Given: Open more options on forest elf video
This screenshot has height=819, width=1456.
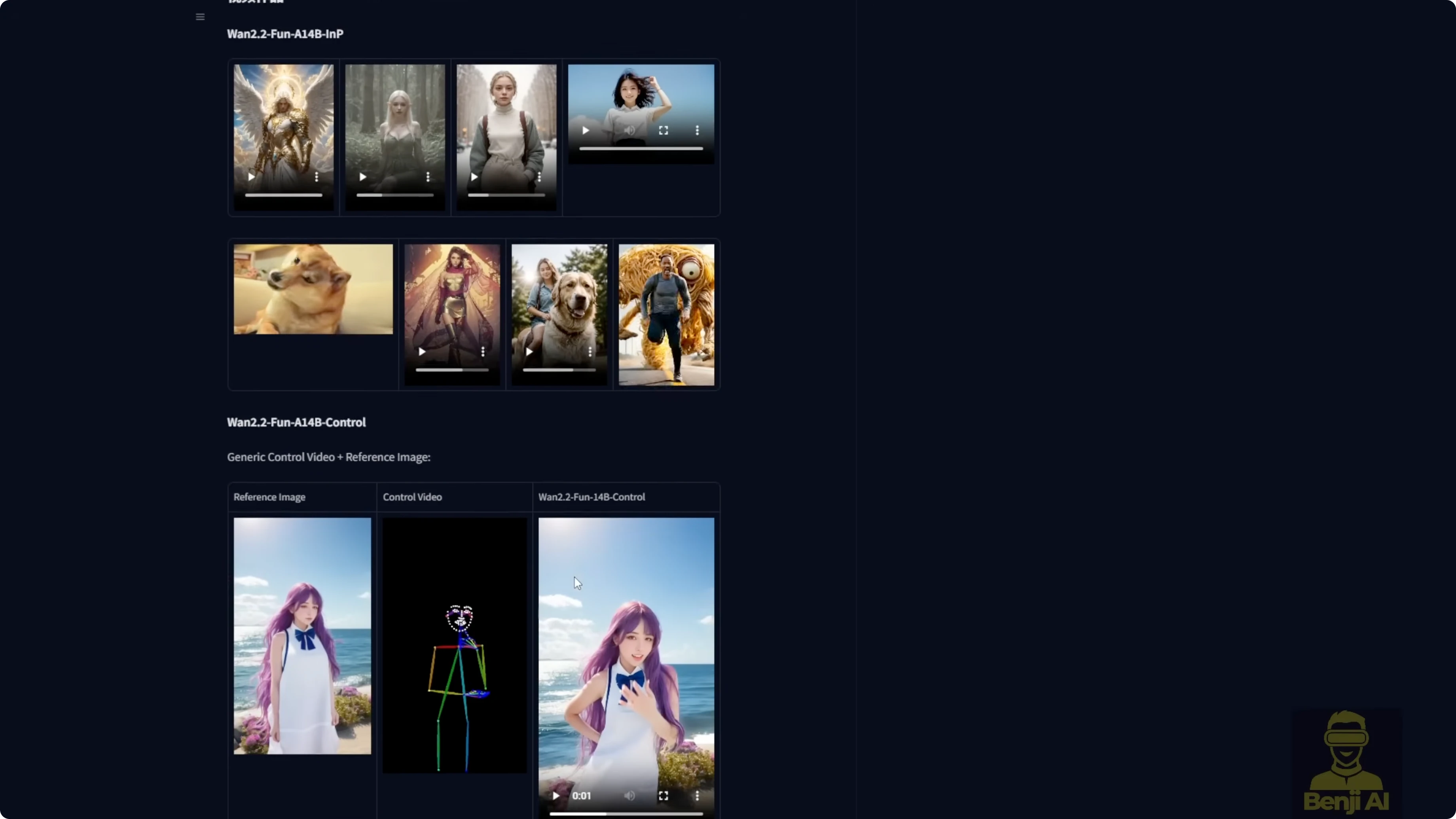Looking at the screenshot, I should 428,177.
